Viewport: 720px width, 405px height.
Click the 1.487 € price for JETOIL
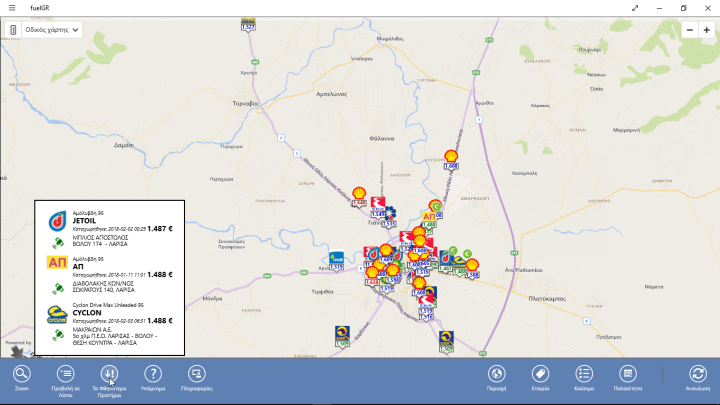160,229
